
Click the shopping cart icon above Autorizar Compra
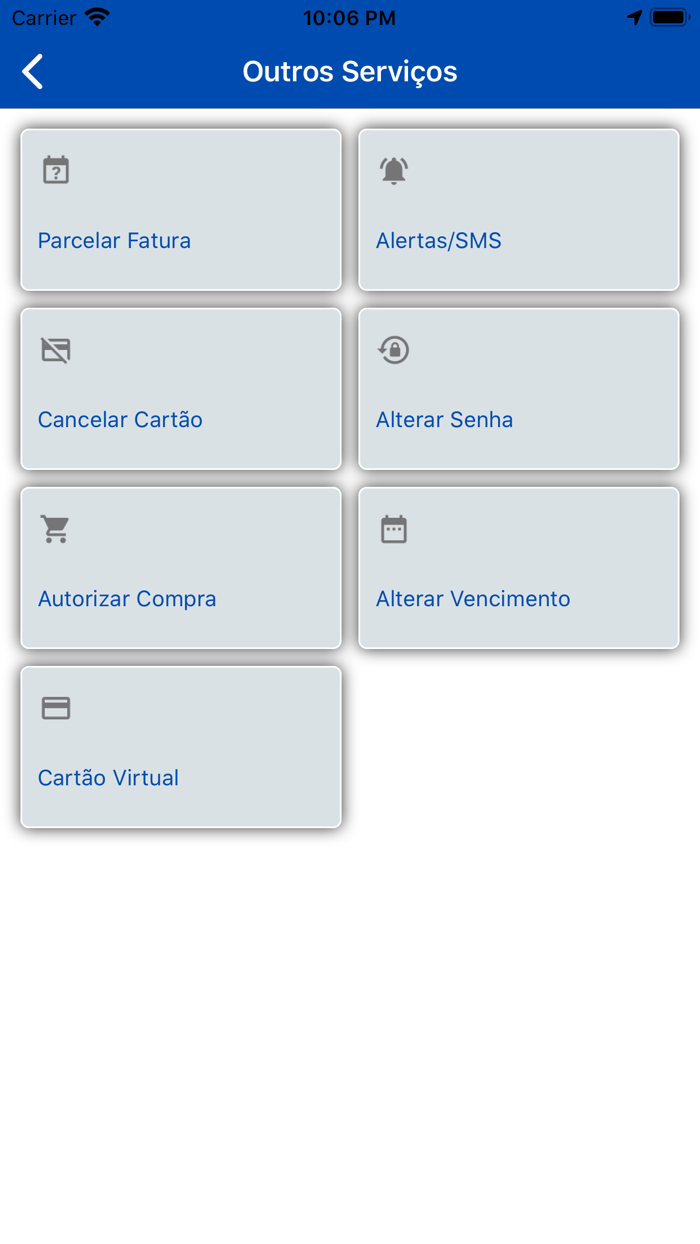pos(55,528)
